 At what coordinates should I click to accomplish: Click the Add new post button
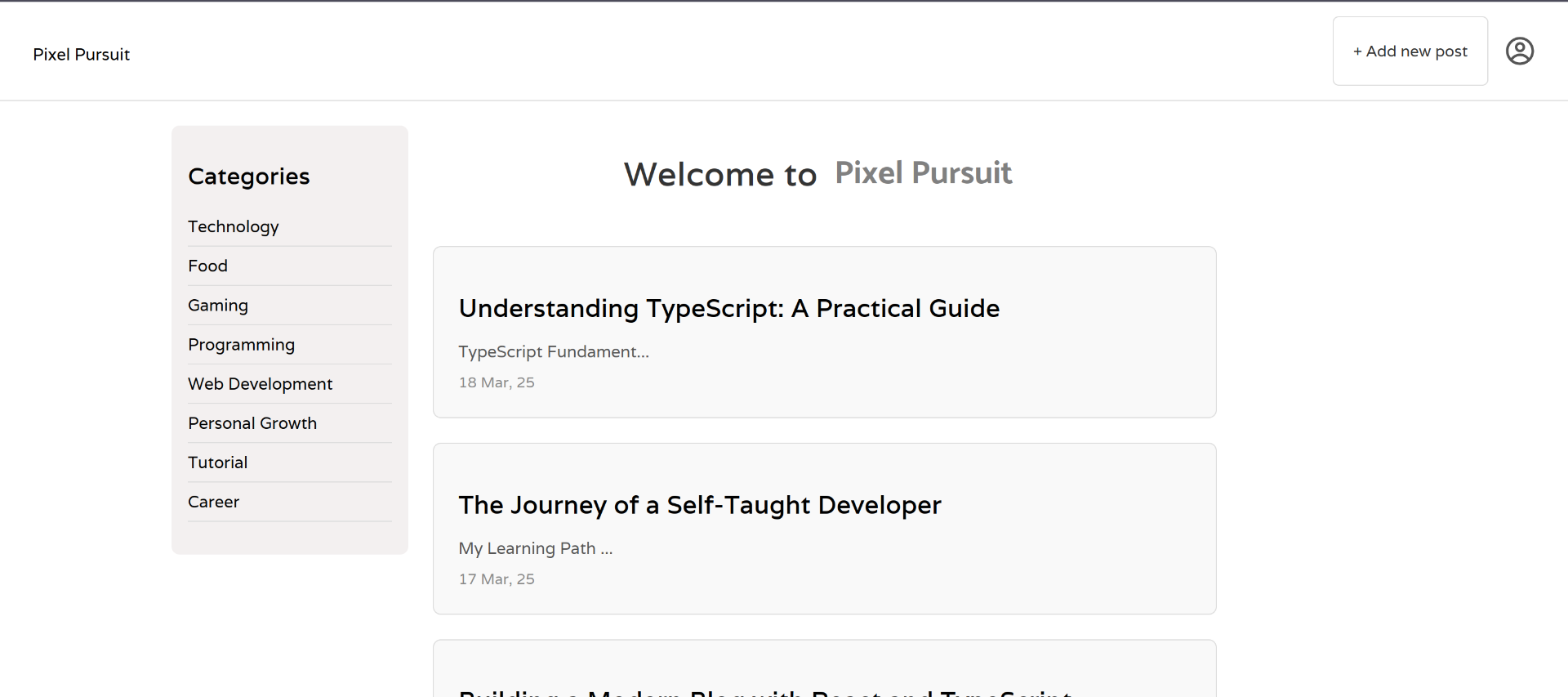(x=1410, y=51)
